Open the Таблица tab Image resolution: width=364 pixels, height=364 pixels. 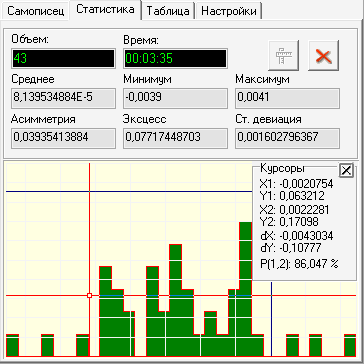pyautogui.click(x=168, y=11)
